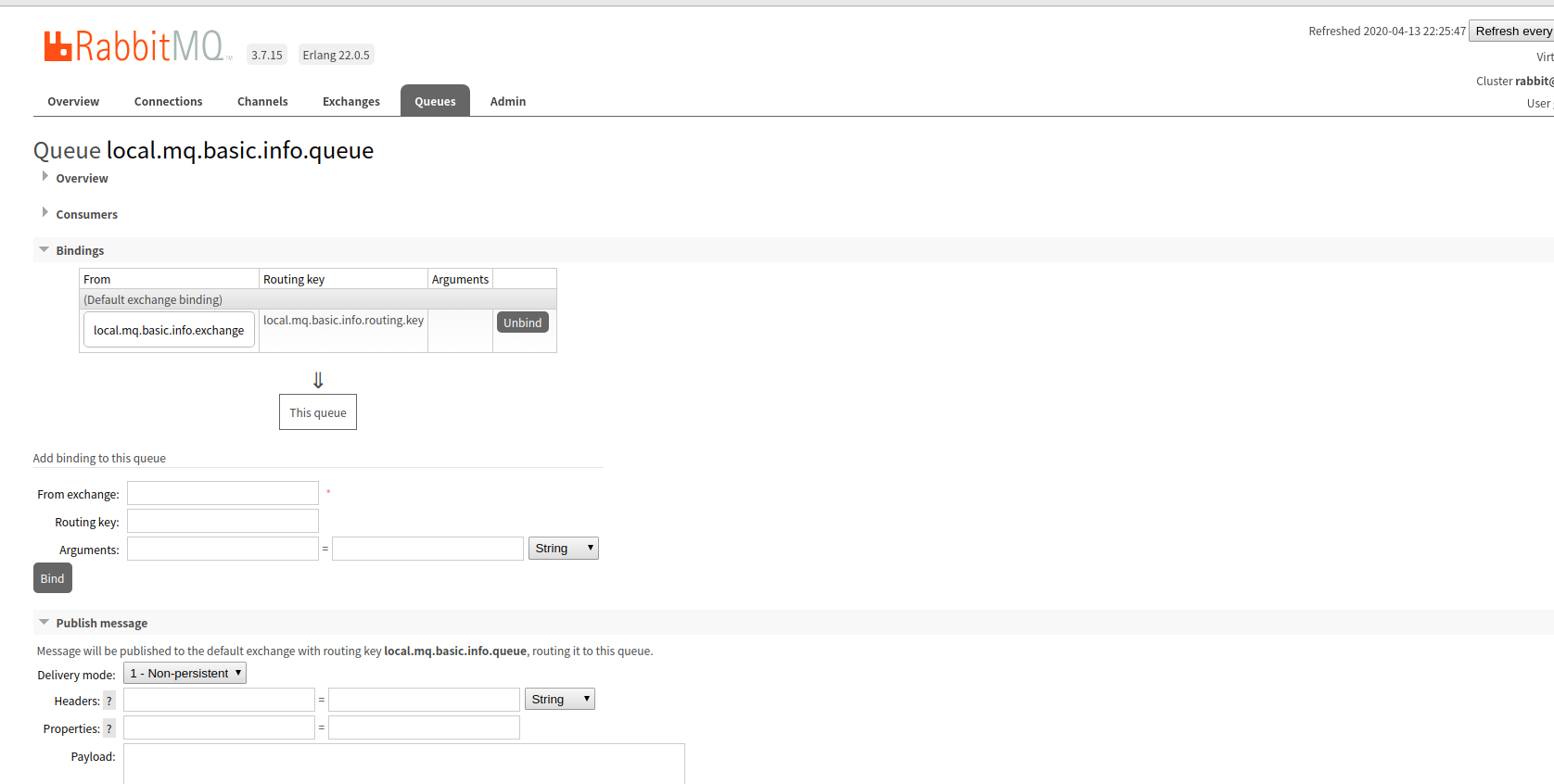Expand the Overview section
Image resolution: width=1554 pixels, height=784 pixels.
82,178
